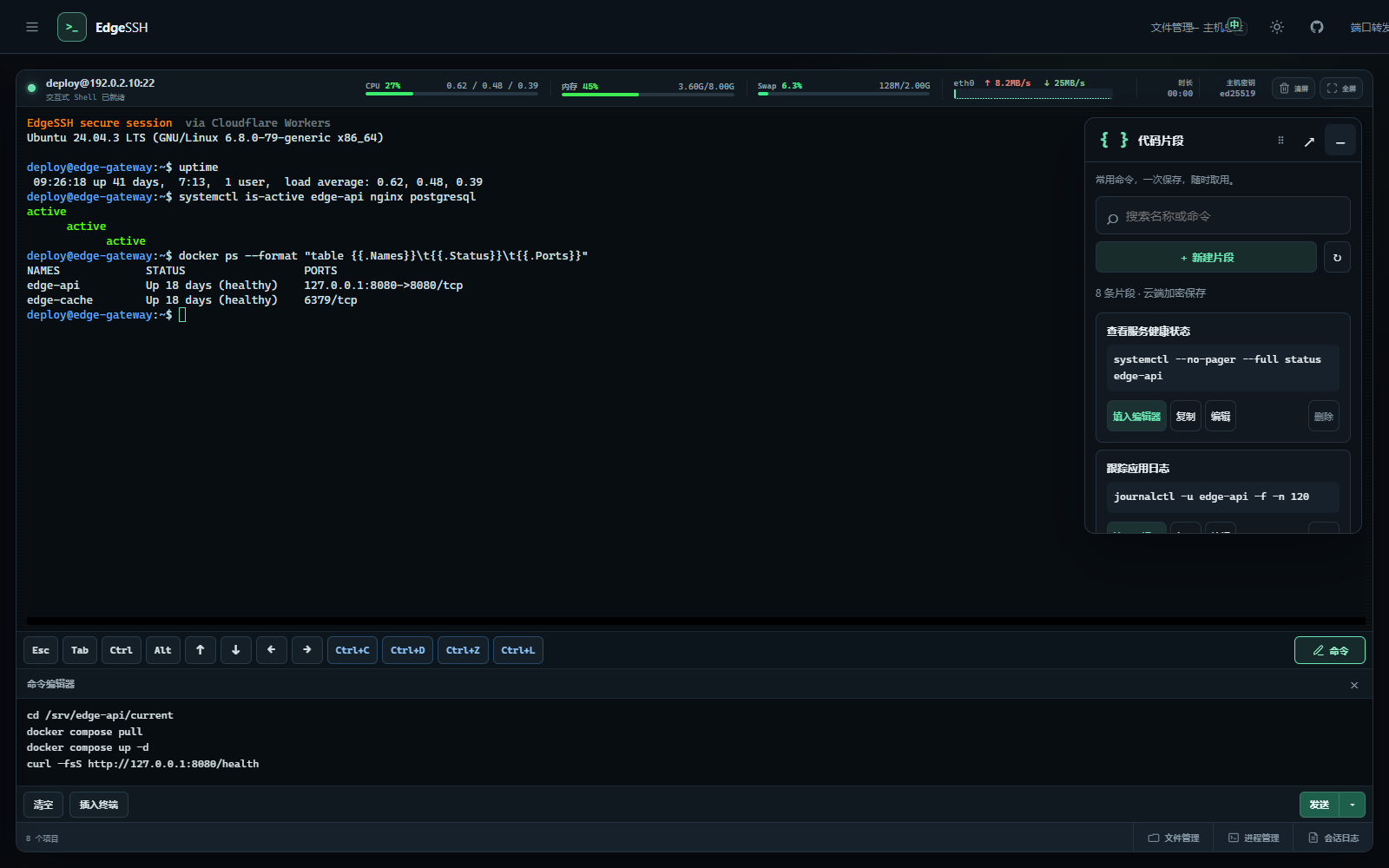Image resolution: width=1389 pixels, height=868 pixels.
Task: Send the Esc key
Action: click(x=41, y=650)
